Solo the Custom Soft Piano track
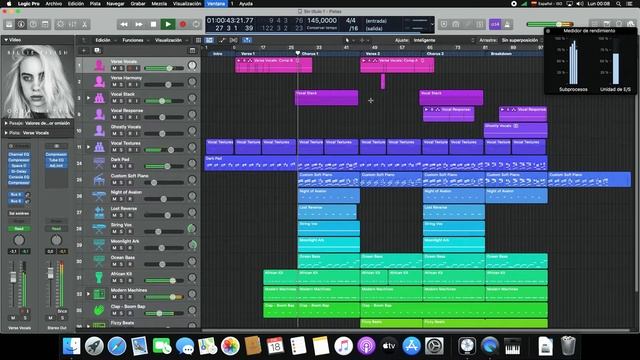640x360 pixels. (121, 182)
